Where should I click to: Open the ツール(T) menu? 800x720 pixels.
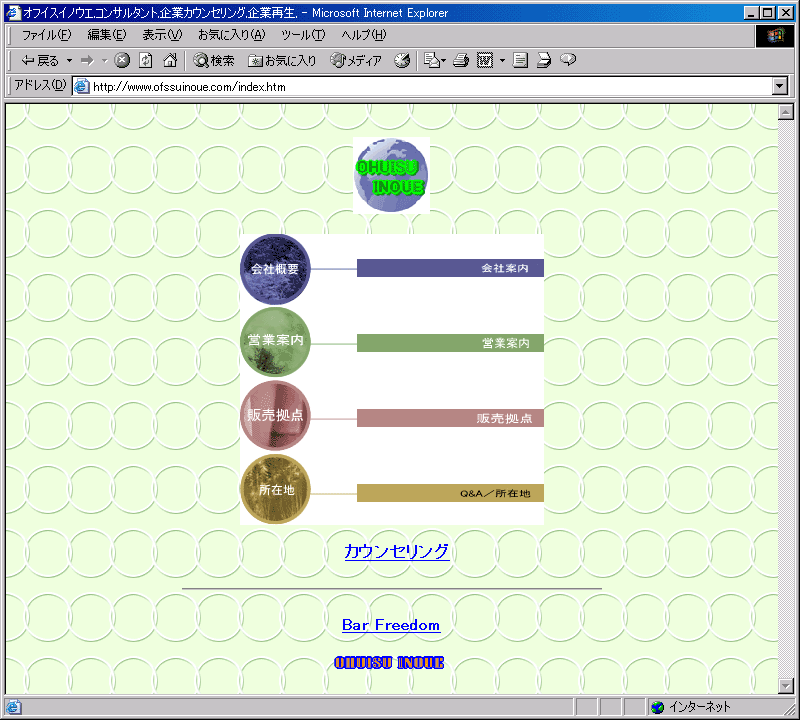click(303, 35)
